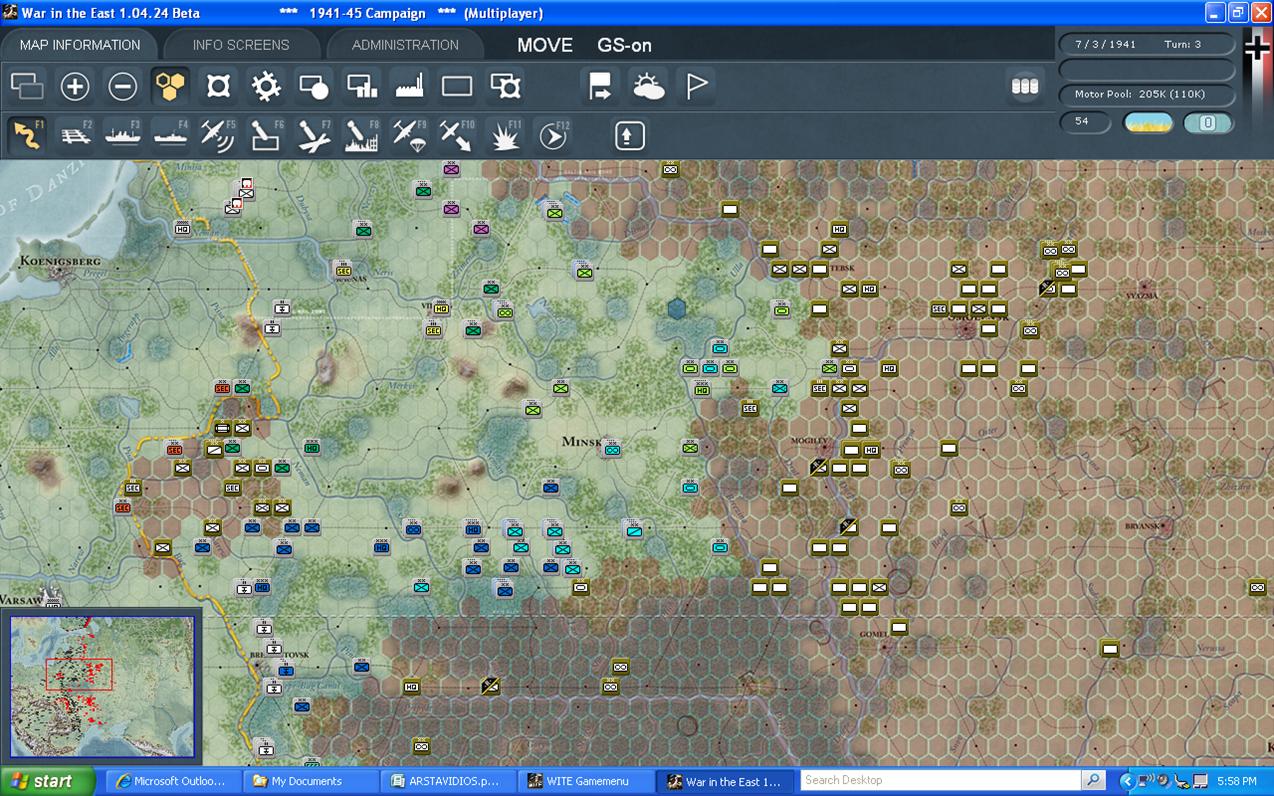Click the GS-on status label
Viewport: 1274px width, 796px height.
625,45
